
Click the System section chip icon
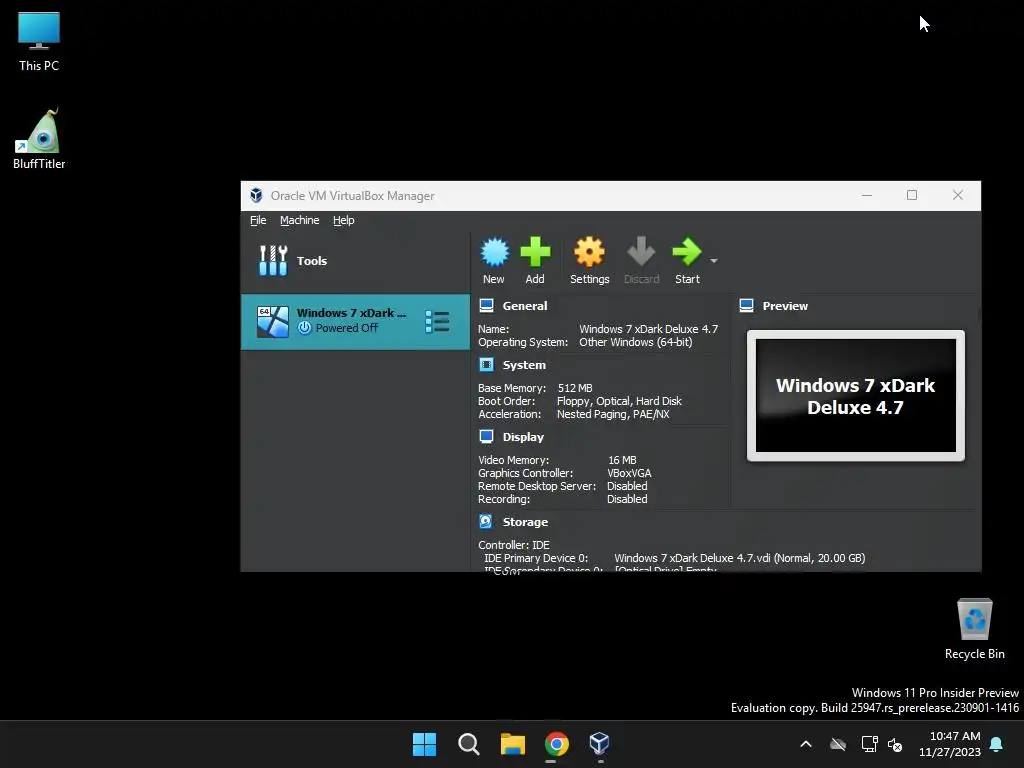[487, 364]
